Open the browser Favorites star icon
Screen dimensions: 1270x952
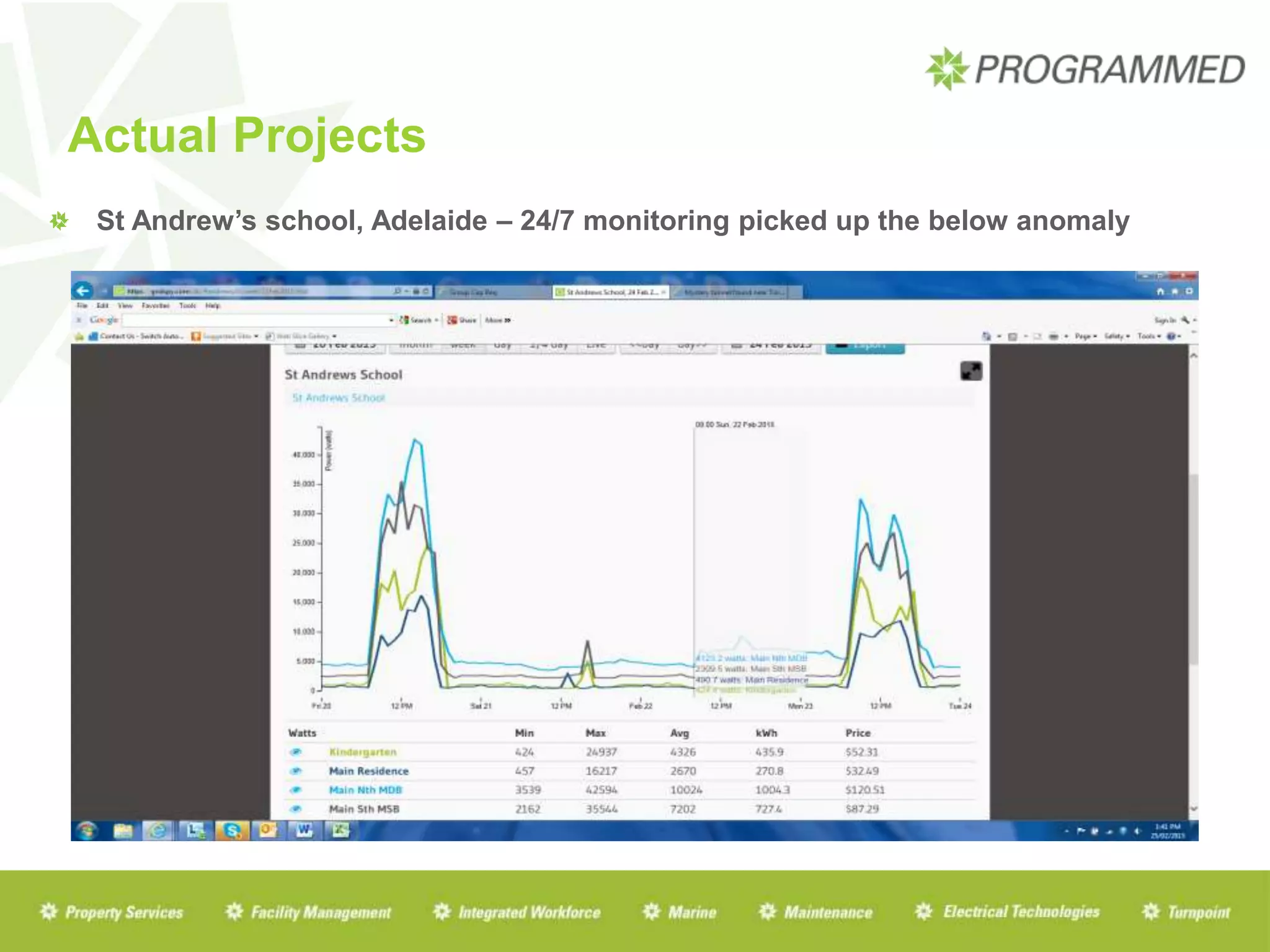[1175, 291]
